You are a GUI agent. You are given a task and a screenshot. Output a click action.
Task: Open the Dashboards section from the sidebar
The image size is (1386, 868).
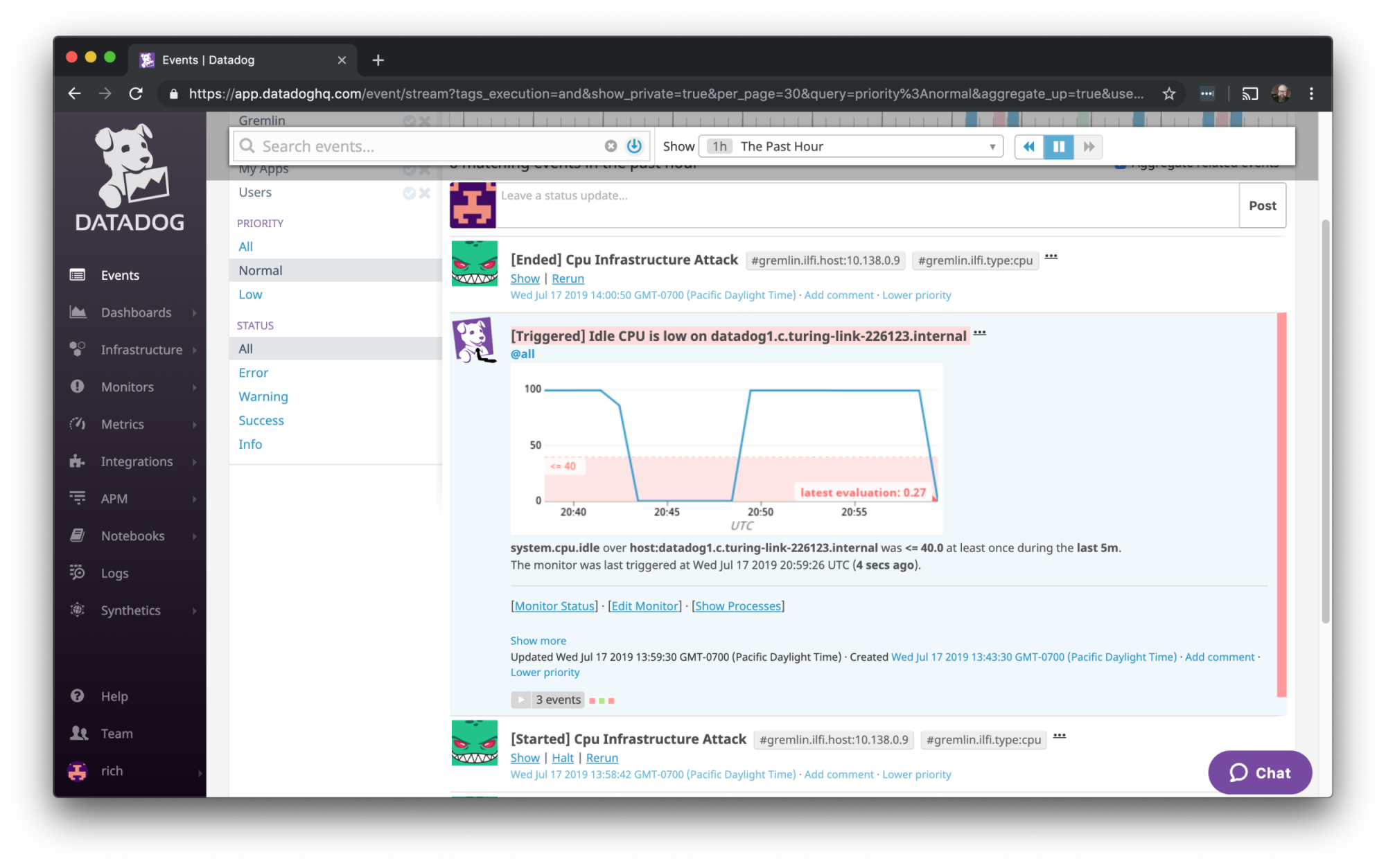point(137,312)
